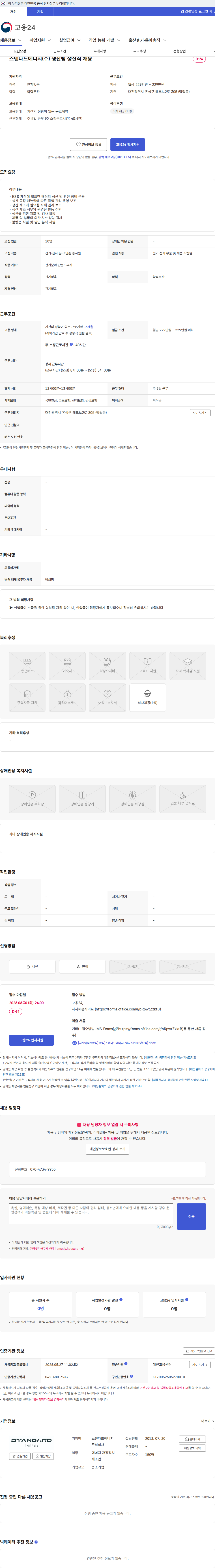Select the 차량유지비 welfare icon
The height and width of the screenshot is (1568, 215).
pyautogui.click(x=107, y=666)
